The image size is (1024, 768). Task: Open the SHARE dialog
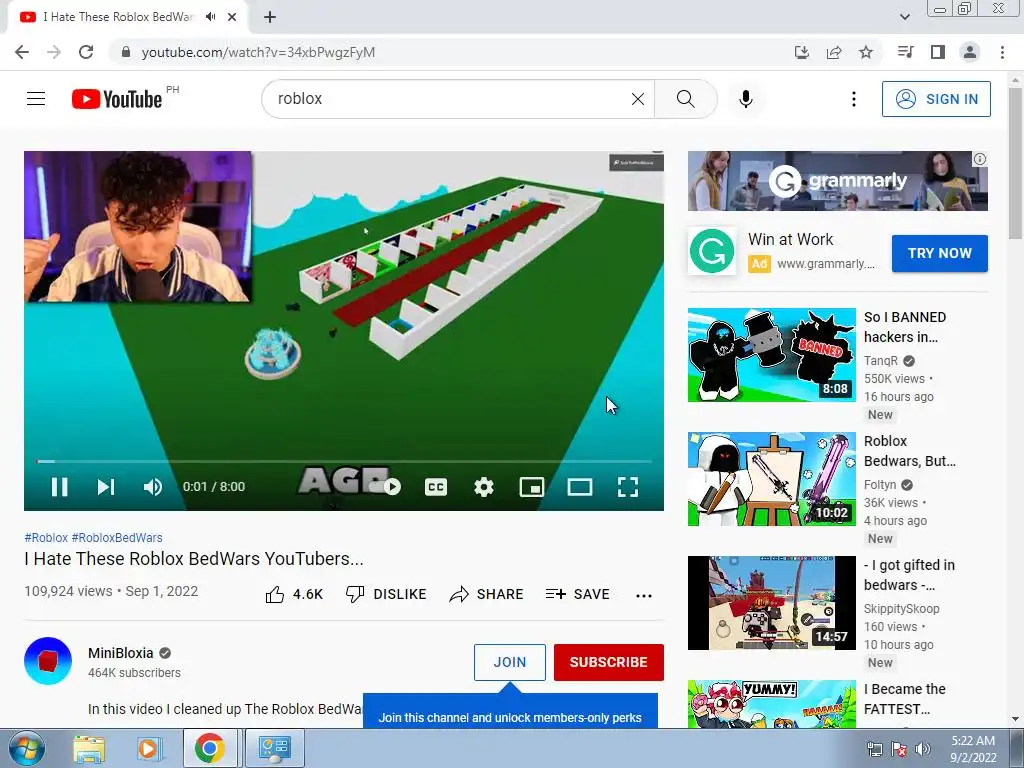tap(487, 594)
